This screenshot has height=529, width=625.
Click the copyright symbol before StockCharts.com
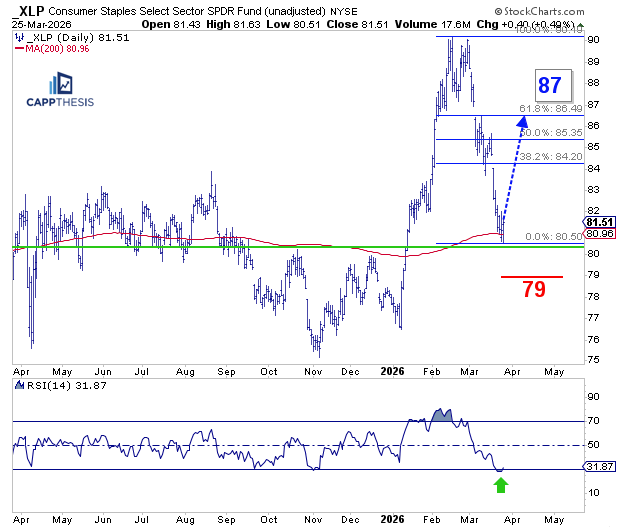498,12
